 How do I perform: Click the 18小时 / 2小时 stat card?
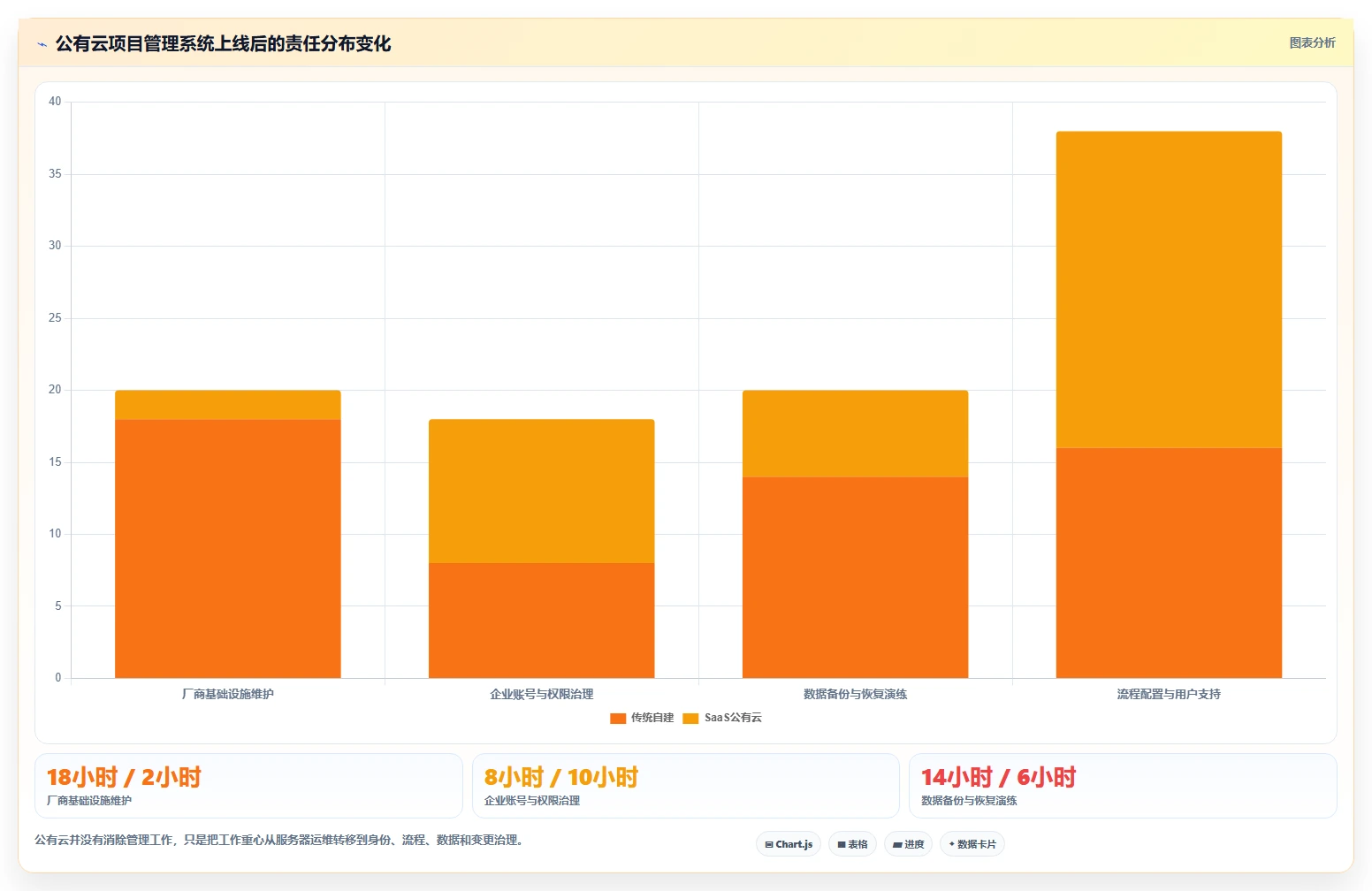[248, 786]
